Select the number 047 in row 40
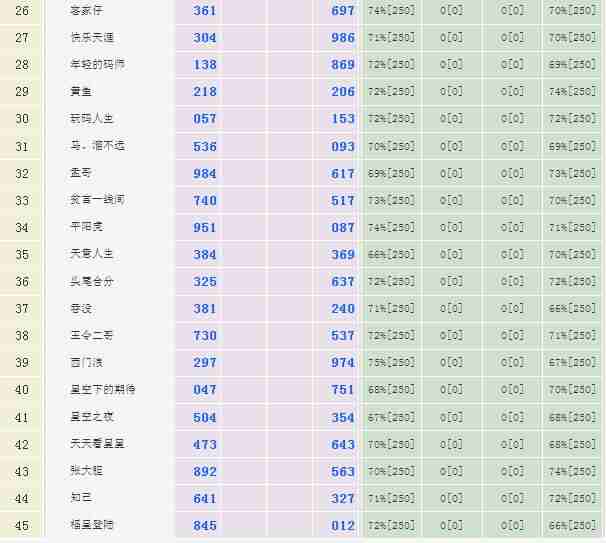Screen dimensions: 606x543 [205, 390]
